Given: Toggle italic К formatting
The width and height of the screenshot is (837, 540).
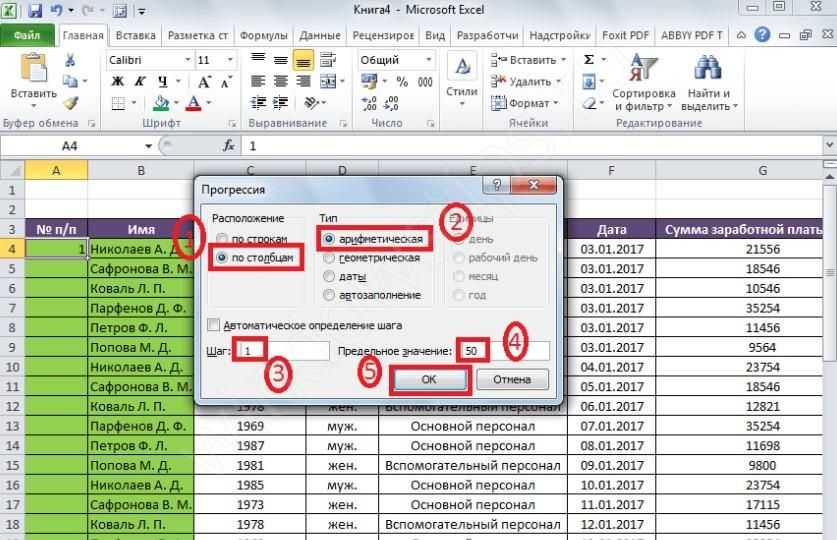Looking at the screenshot, I should (x=136, y=82).
